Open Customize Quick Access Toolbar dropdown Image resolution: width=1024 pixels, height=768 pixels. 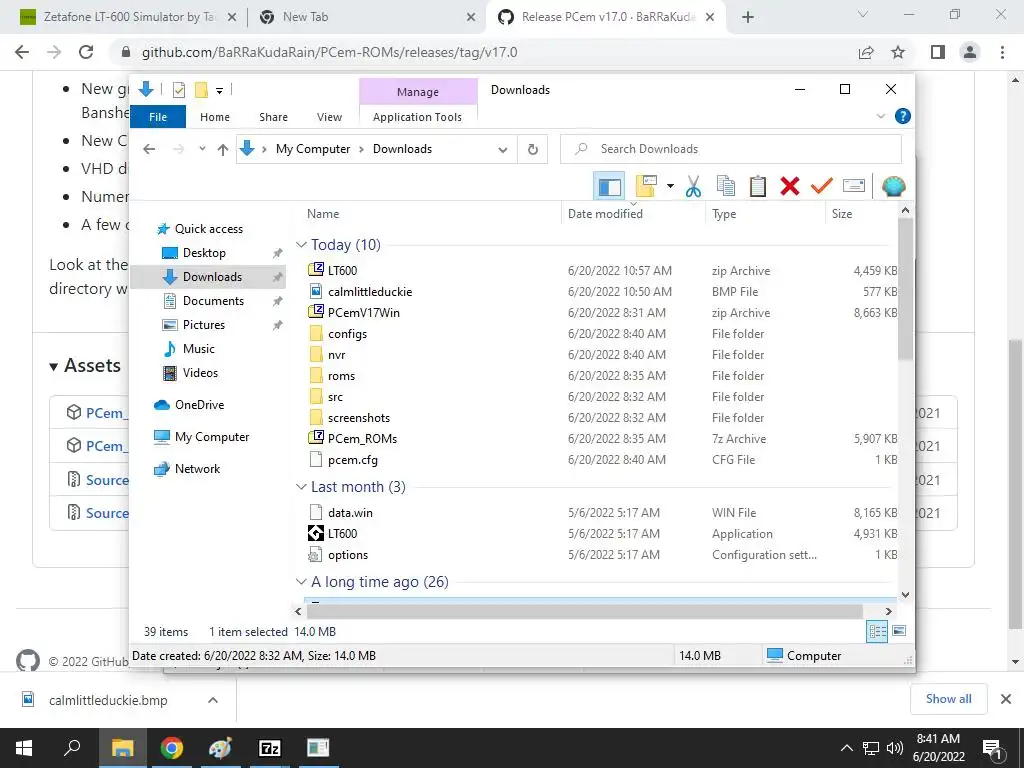[219, 91]
